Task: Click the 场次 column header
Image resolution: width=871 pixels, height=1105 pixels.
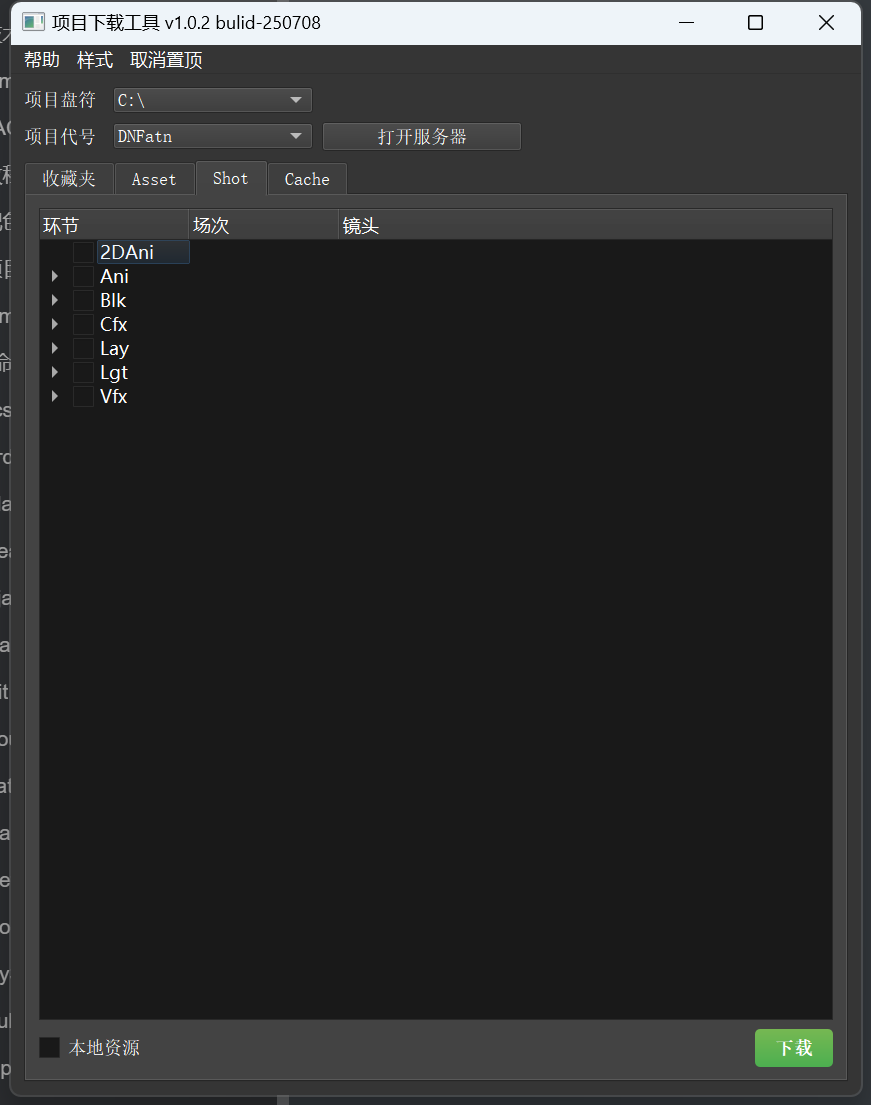Action: (x=264, y=226)
